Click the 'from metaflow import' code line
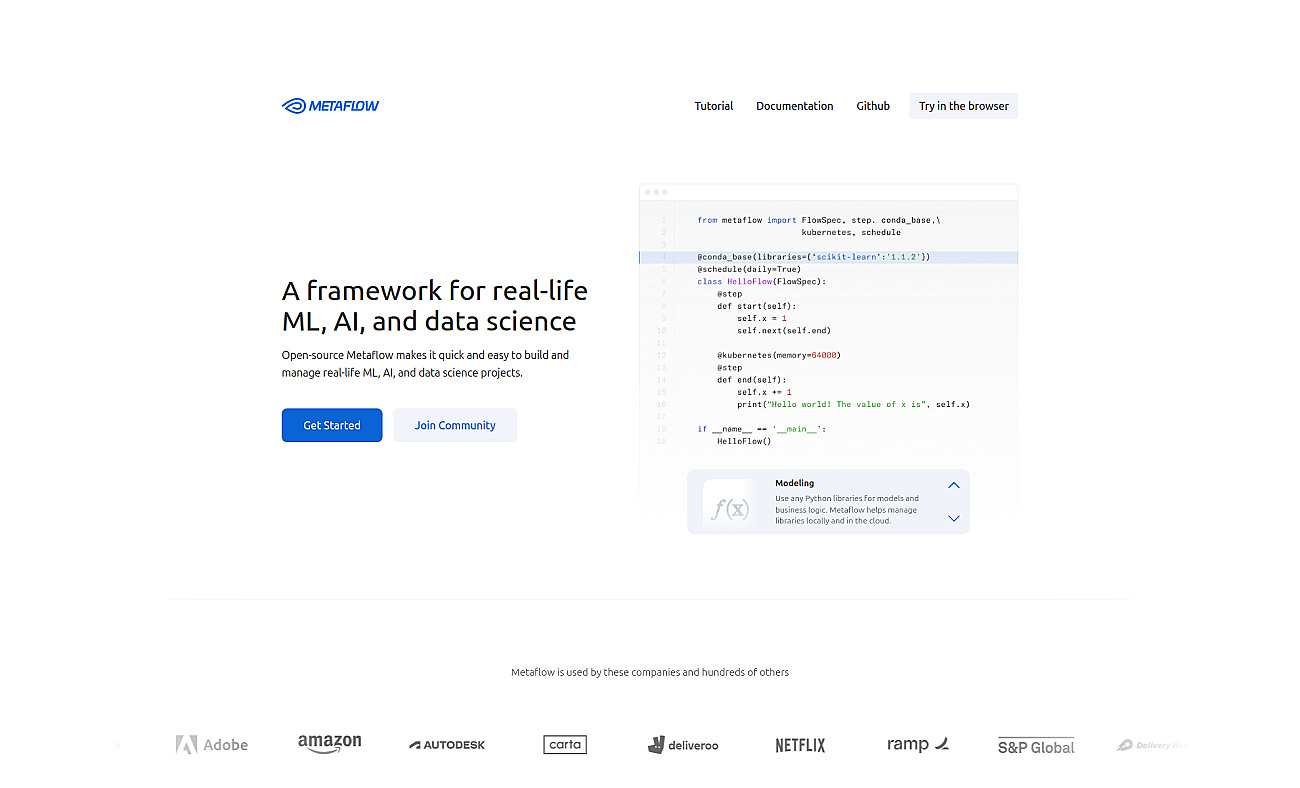 tap(819, 220)
